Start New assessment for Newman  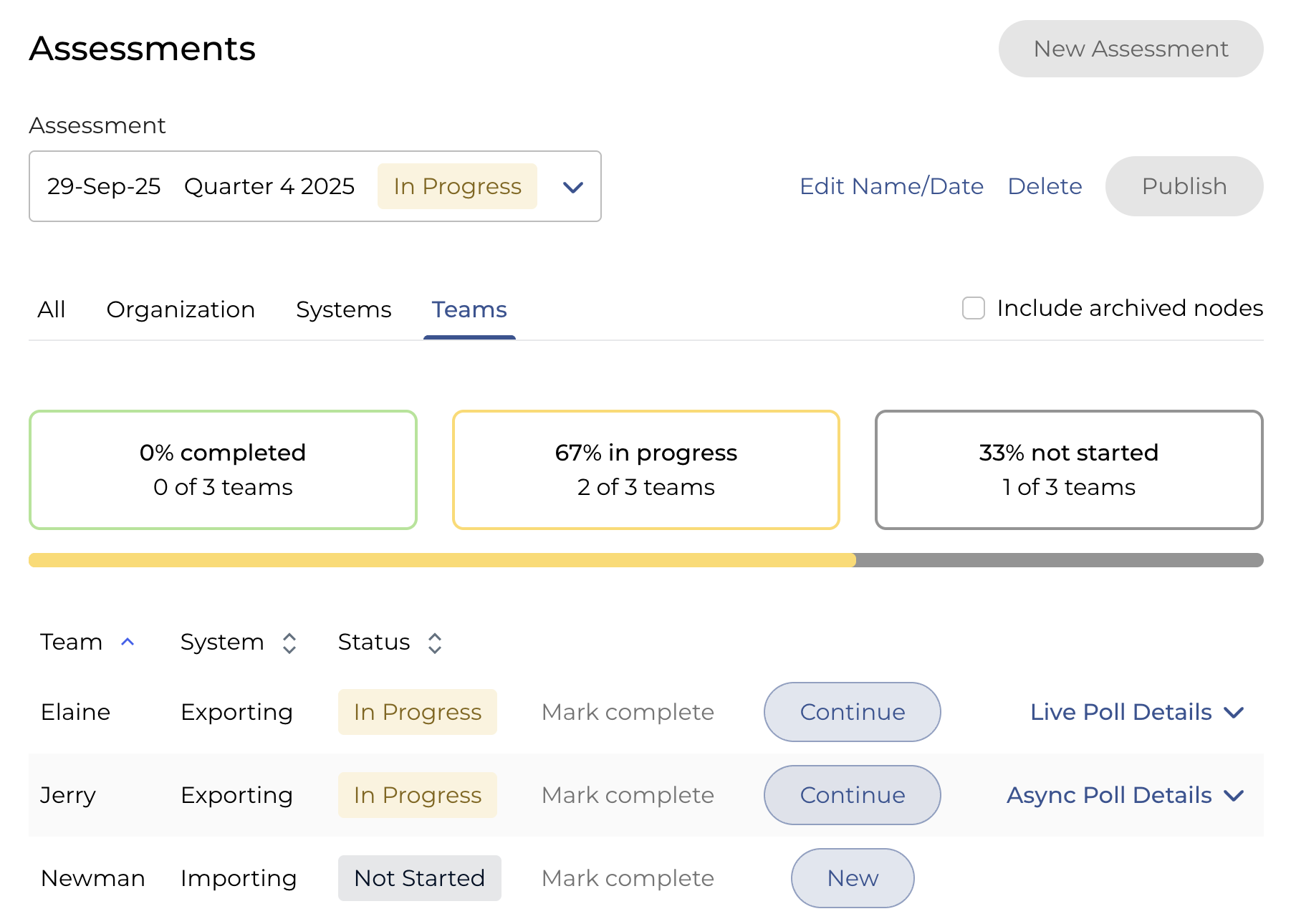[x=853, y=878]
